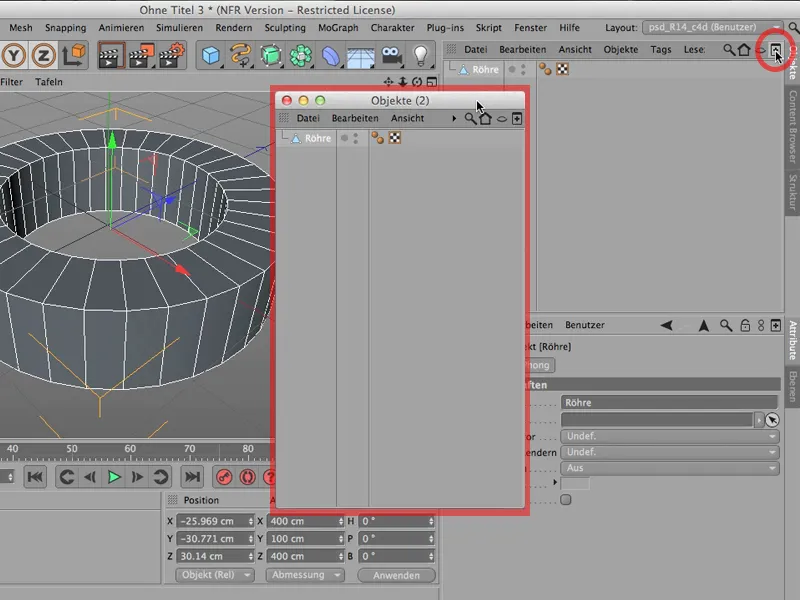This screenshot has height=600, width=800.
Task: Click the viewport zoom camera icon
Action: tap(403, 82)
